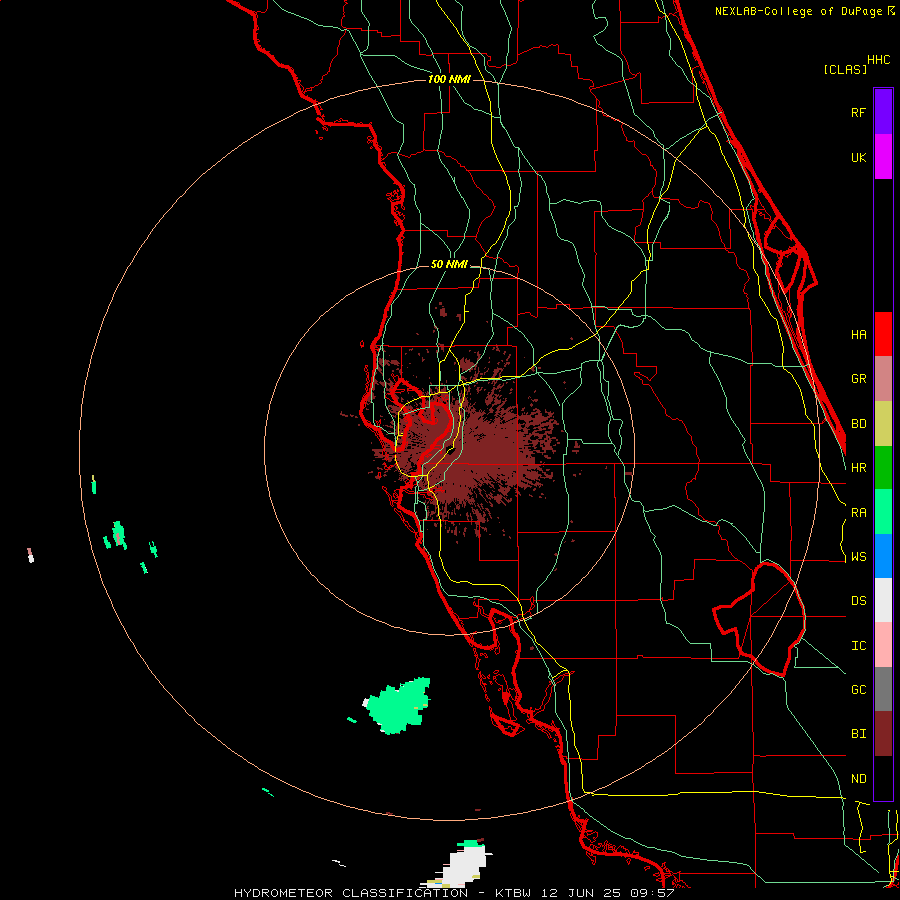Viewport: 900px width, 900px height.
Task: Click the blue WS wet snow swatch
Action: click(883, 556)
